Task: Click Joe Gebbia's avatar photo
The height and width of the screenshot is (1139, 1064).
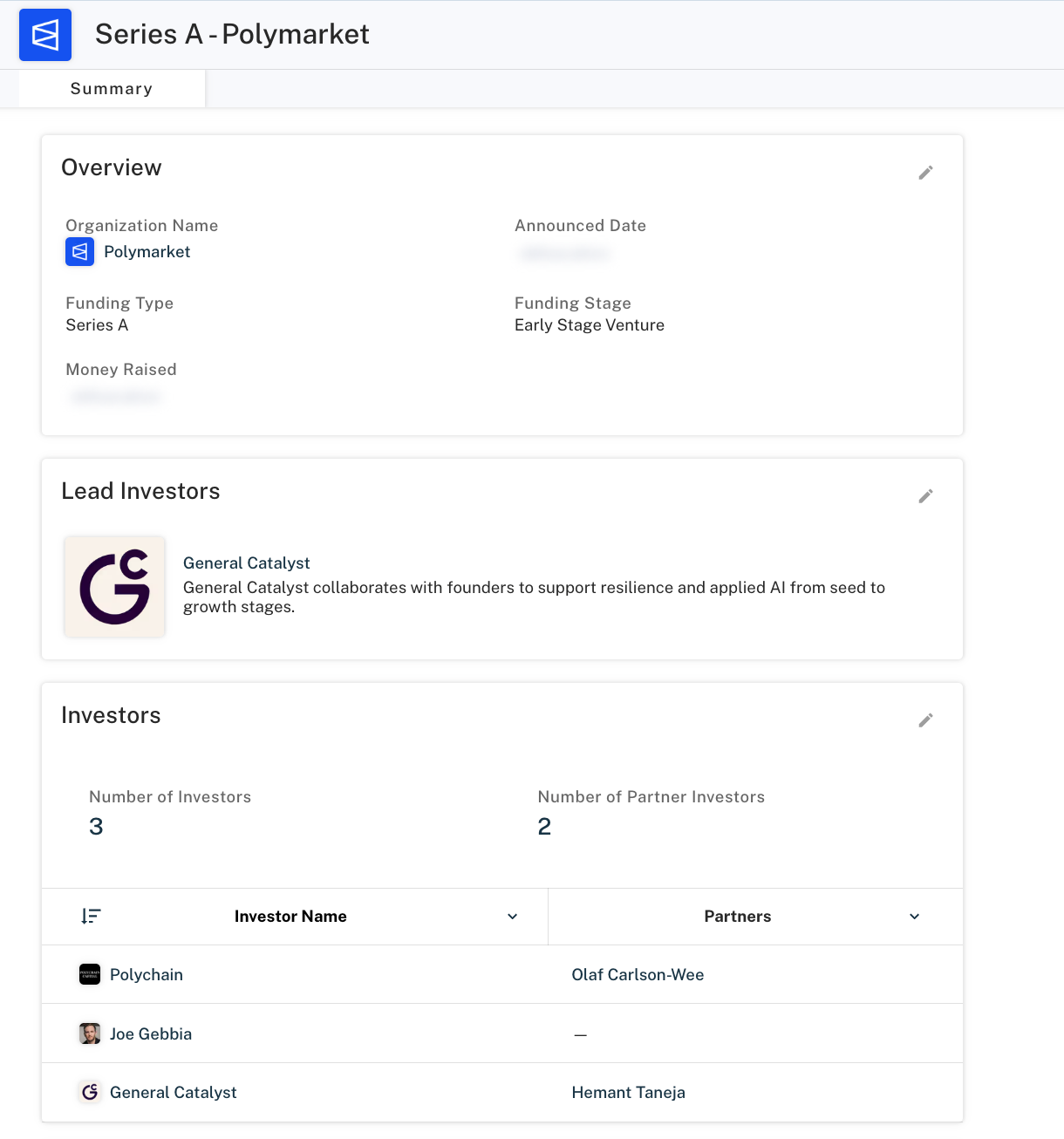Action: coord(90,1034)
